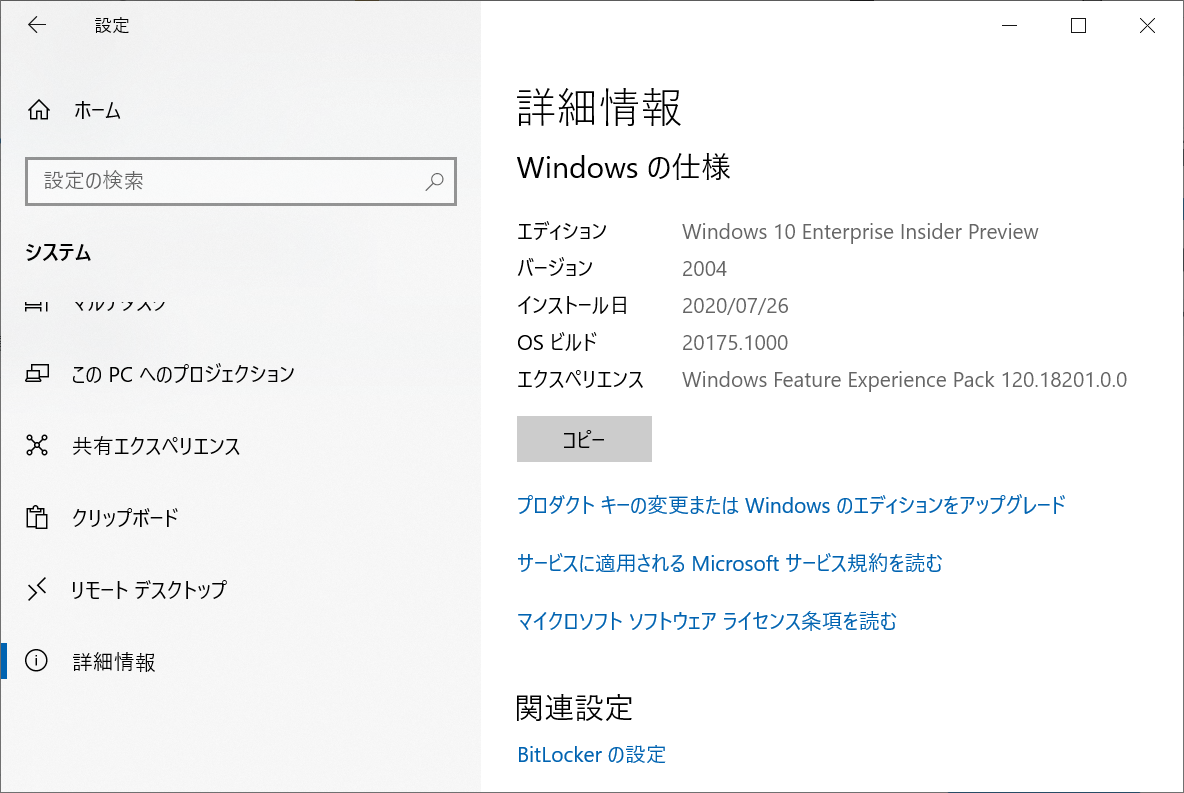Click the 詳細情報 info icon
The width and height of the screenshot is (1184, 793).
[36, 661]
